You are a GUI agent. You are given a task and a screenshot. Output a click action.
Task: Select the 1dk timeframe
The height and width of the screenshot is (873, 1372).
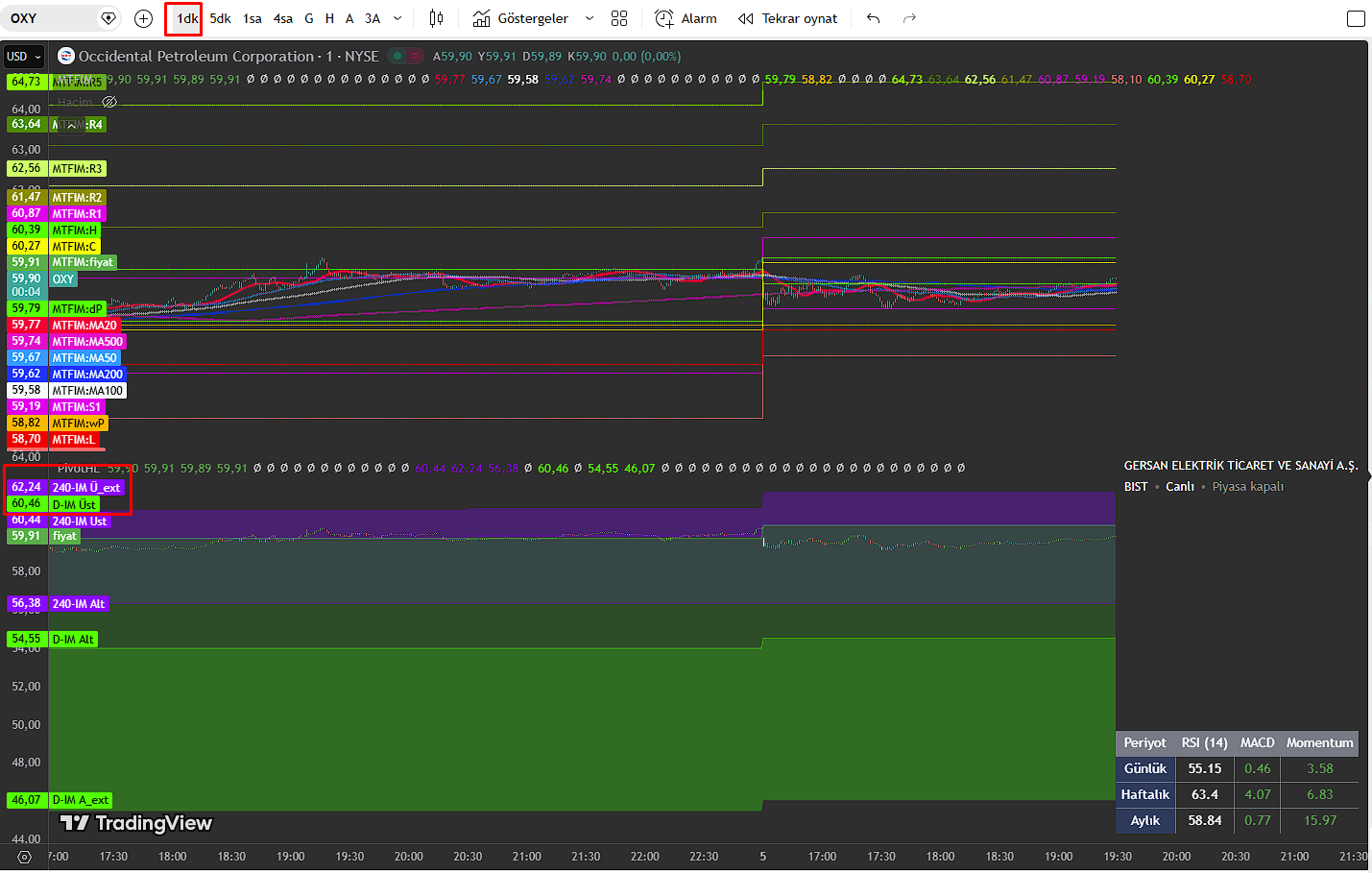click(x=187, y=18)
